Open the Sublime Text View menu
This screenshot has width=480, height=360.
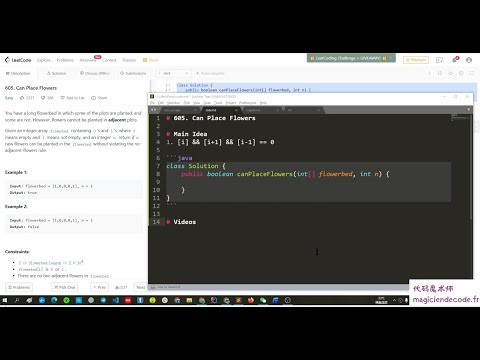[197, 103]
